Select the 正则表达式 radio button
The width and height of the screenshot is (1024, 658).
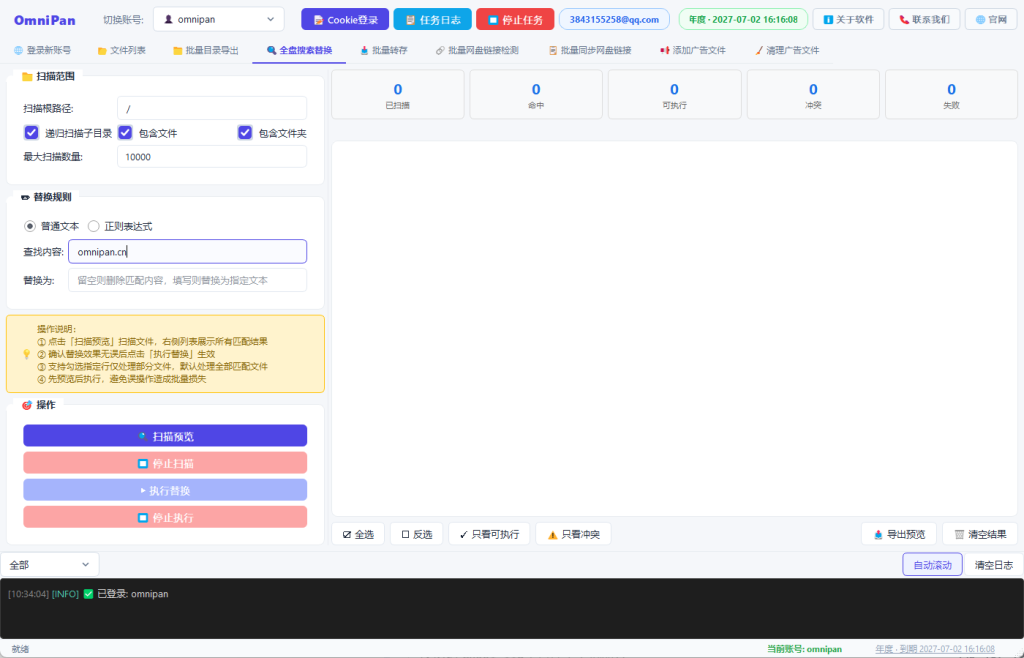click(x=93, y=226)
